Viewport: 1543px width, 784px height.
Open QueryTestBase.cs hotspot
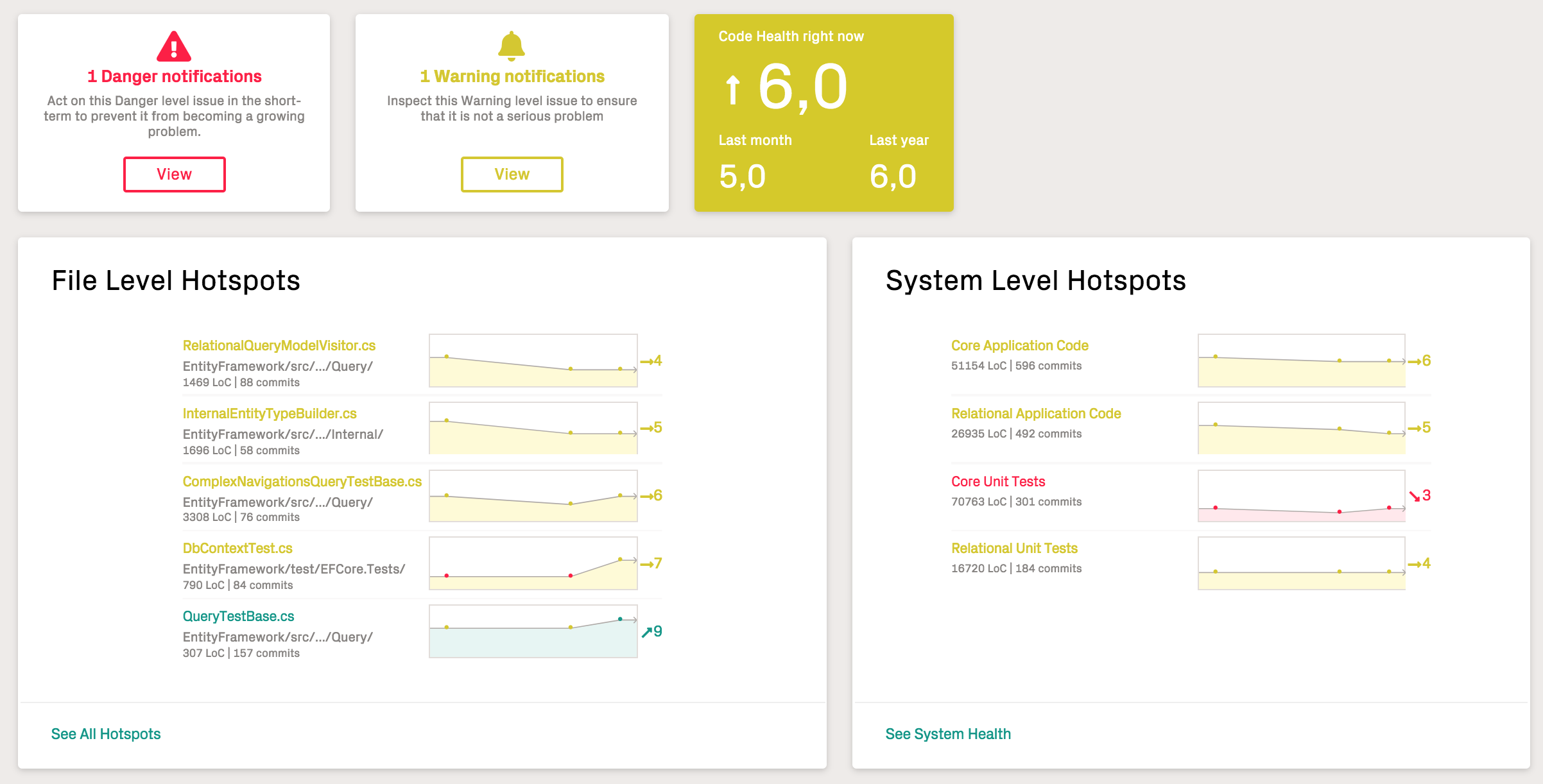pos(239,616)
